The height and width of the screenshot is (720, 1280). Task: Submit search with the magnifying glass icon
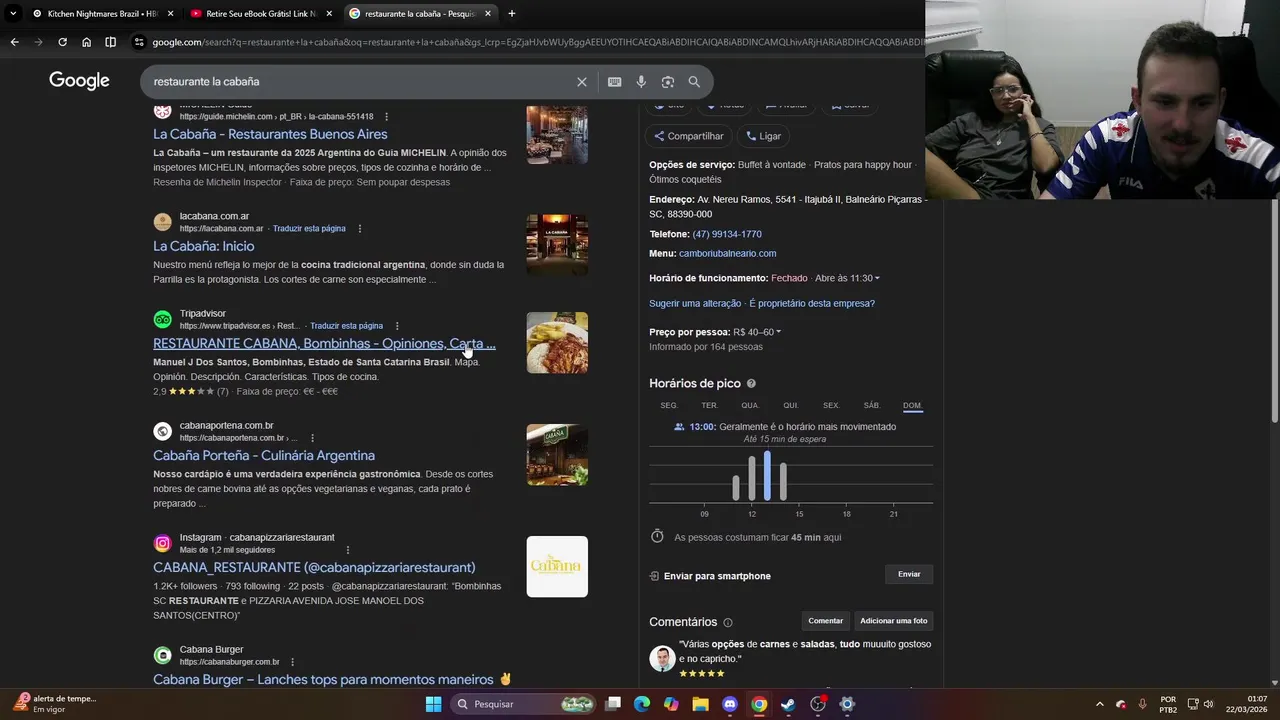(x=694, y=82)
